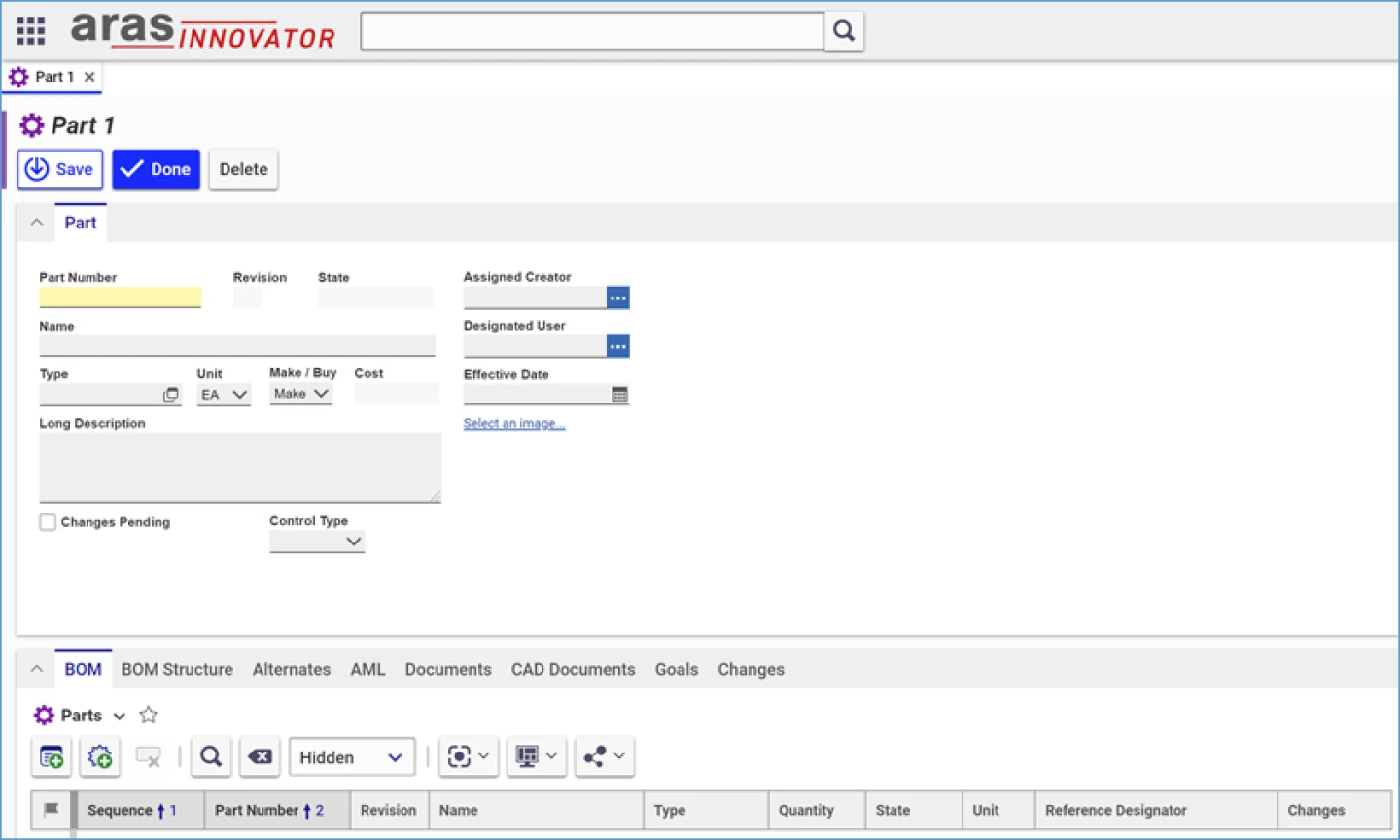The width and height of the screenshot is (1400, 840).
Task: Toggle the Changes Pending checkbox
Action: (x=48, y=522)
